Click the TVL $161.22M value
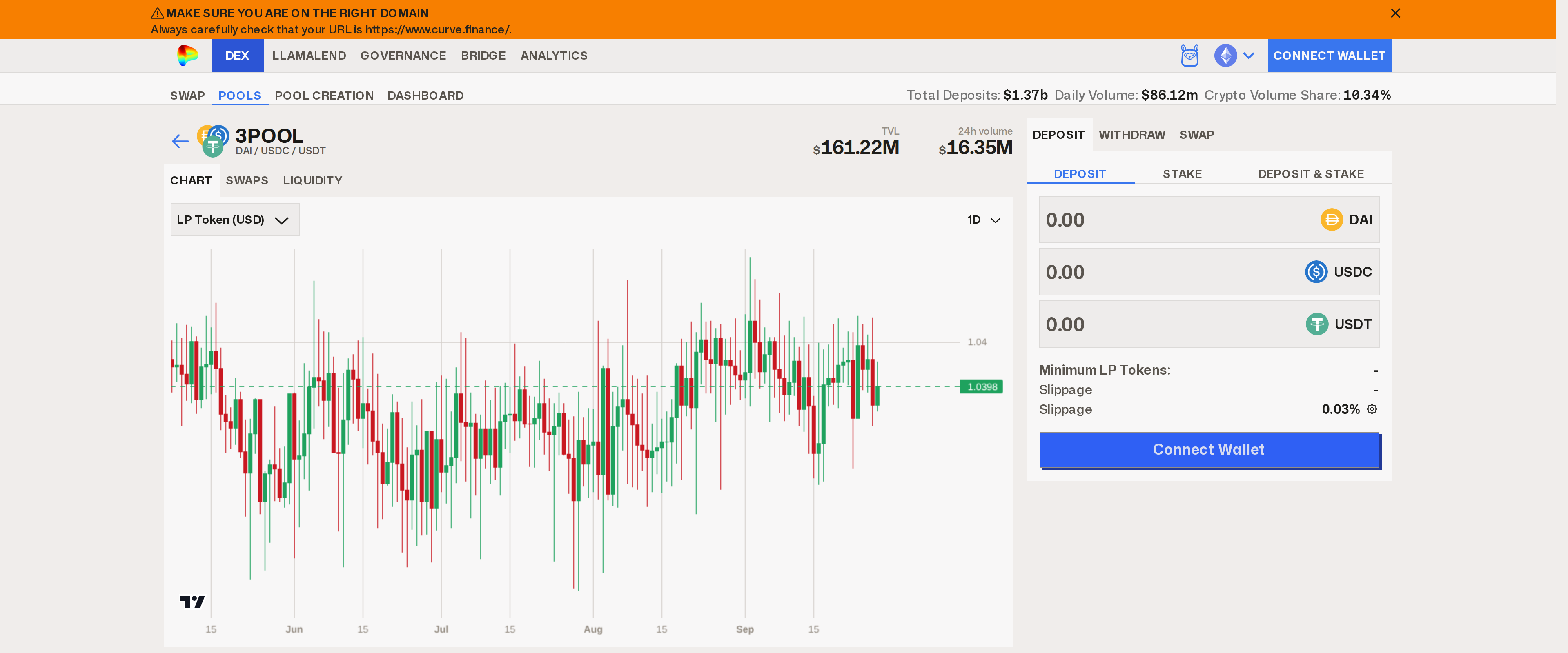This screenshot has width=1568, height=653. [856, 147]
